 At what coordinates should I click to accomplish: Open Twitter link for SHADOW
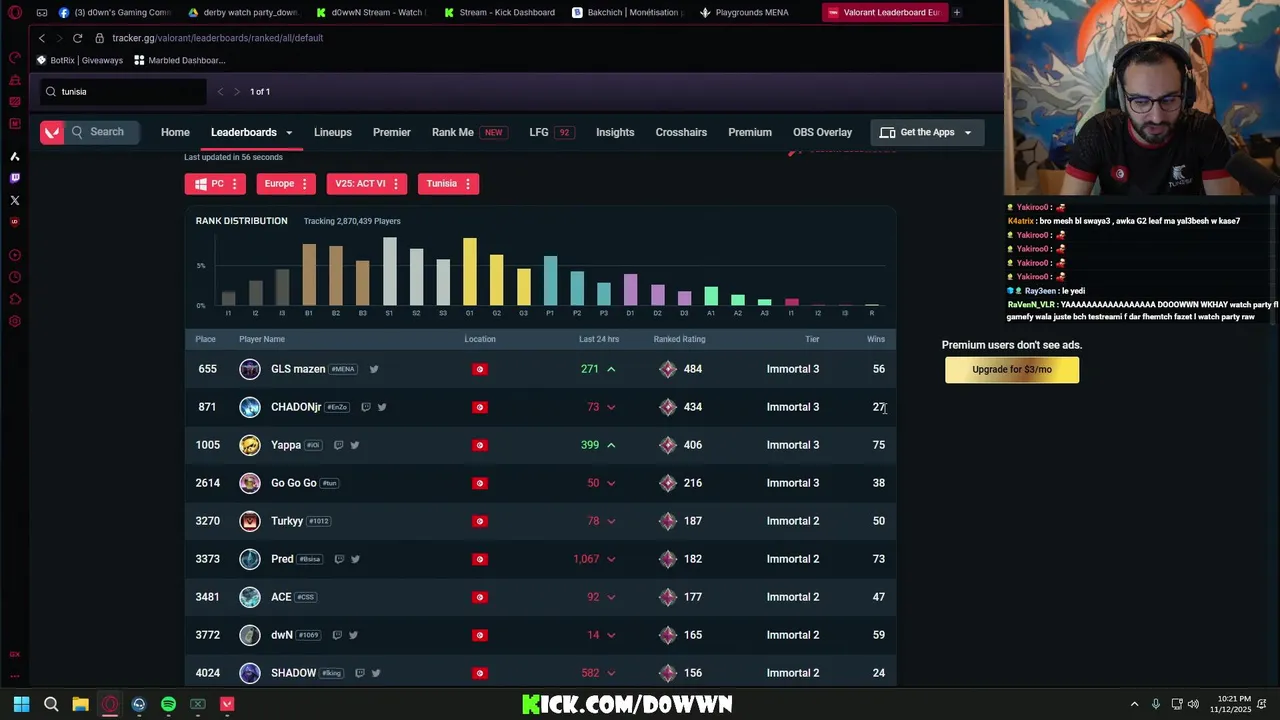376,673
